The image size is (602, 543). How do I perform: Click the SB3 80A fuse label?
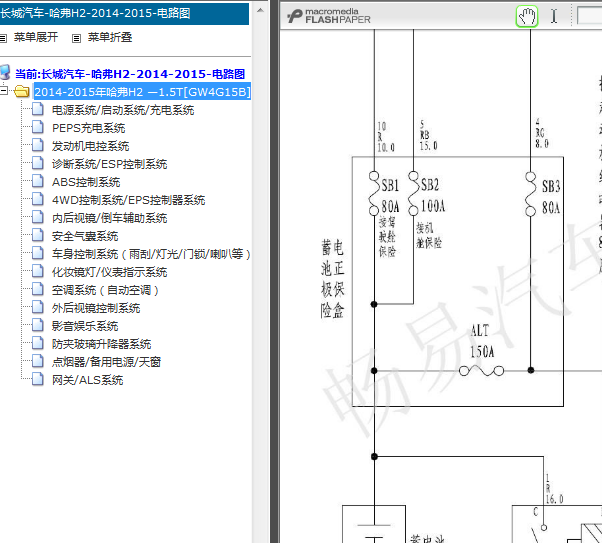pyautogui.click(x=551, y=197)
